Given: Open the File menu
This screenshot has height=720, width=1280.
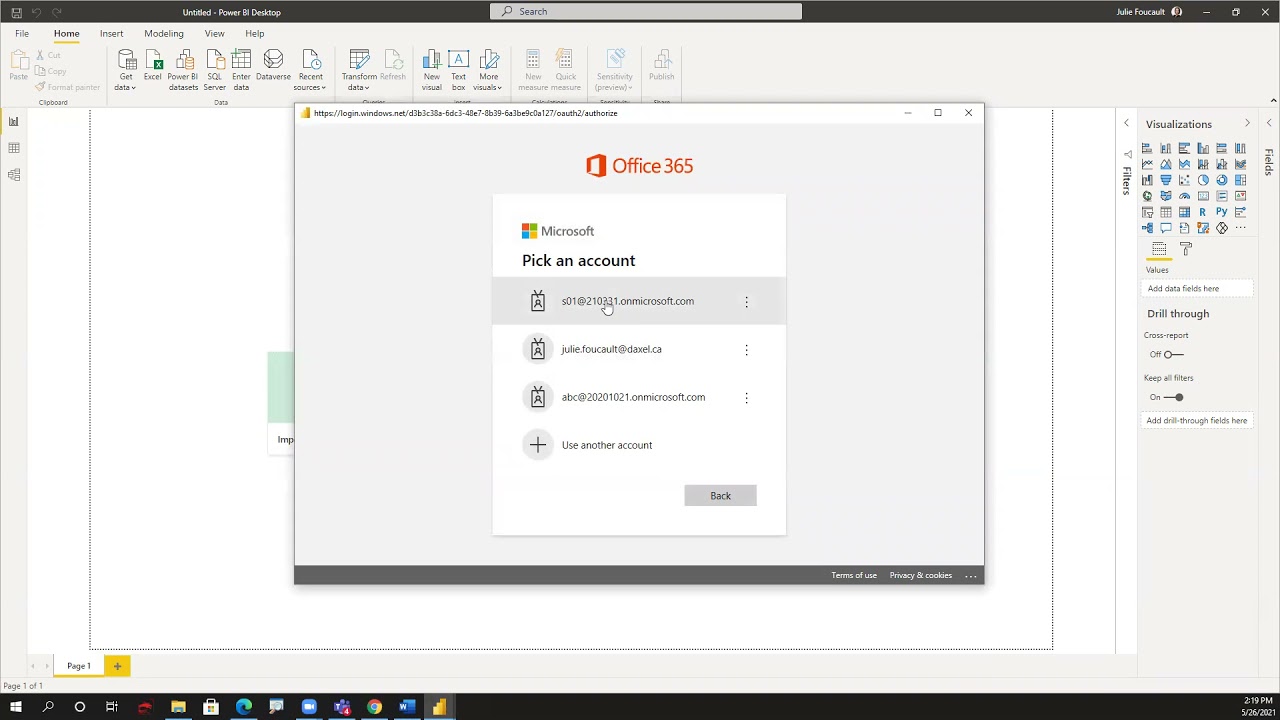Looking at the screenshot, I should click(x=22, y=34).
